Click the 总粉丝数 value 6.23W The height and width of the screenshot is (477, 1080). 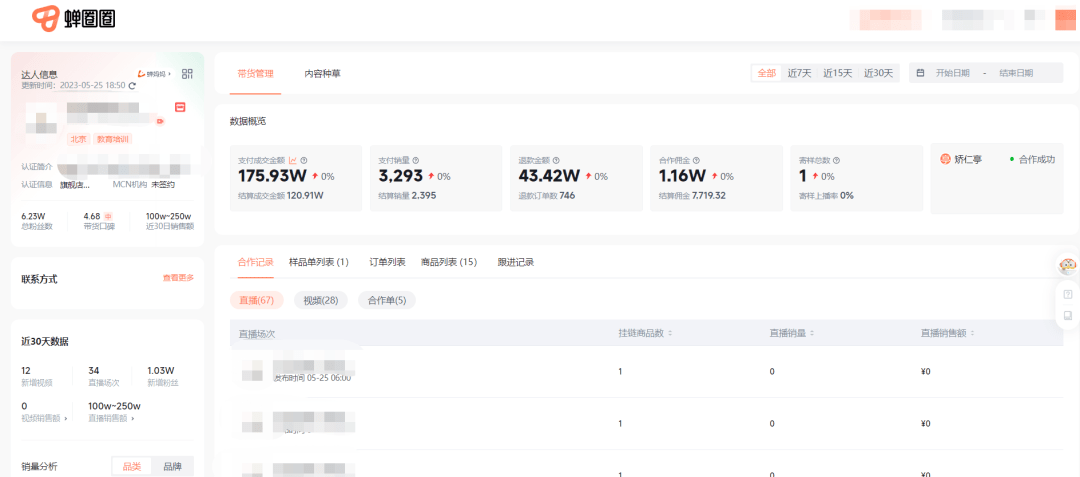coord(33,215)
